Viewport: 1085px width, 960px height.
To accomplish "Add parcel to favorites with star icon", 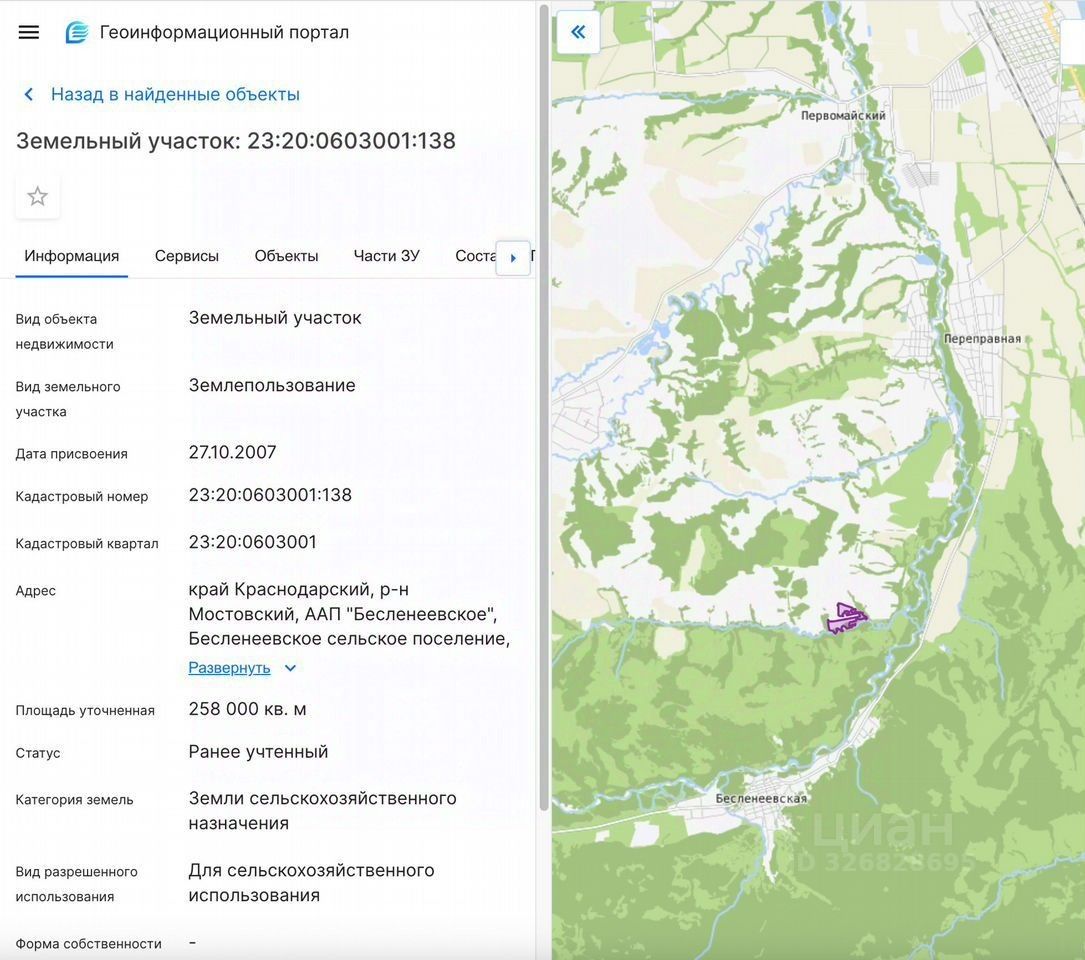I will [x=37, y=197].
